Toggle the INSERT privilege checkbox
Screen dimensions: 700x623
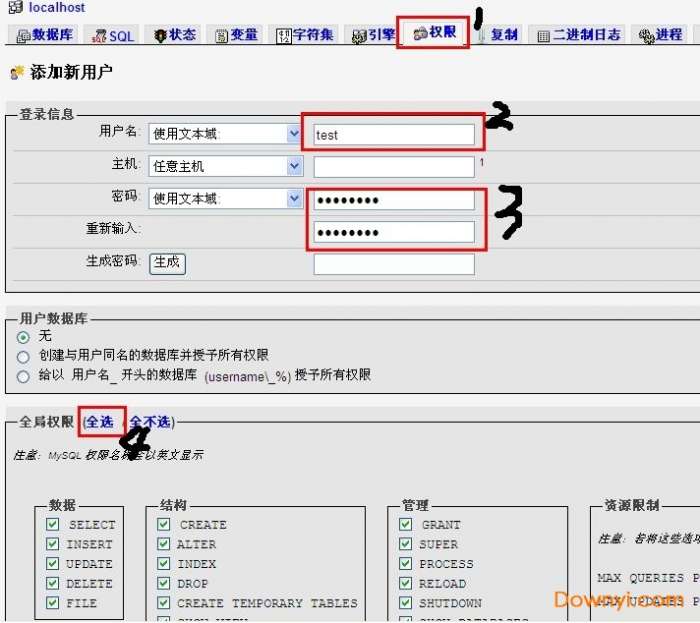point(53,544)
